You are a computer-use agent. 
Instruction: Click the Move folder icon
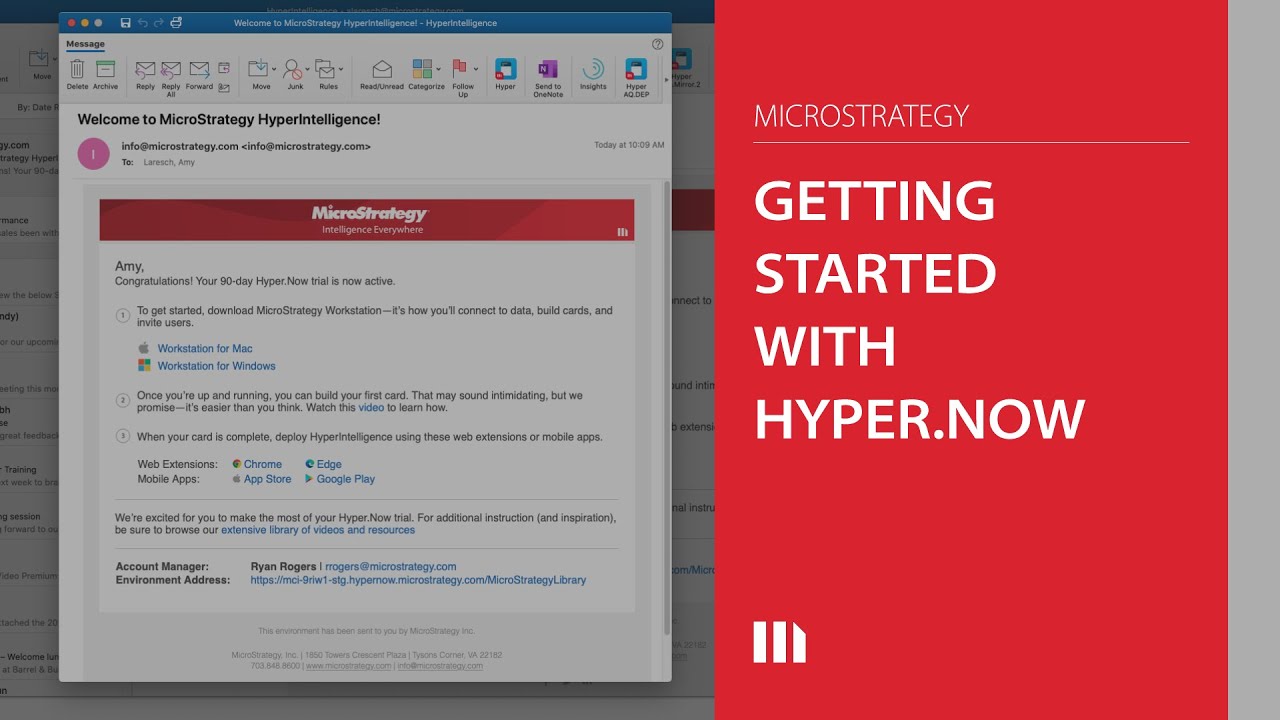coord(258,68)
